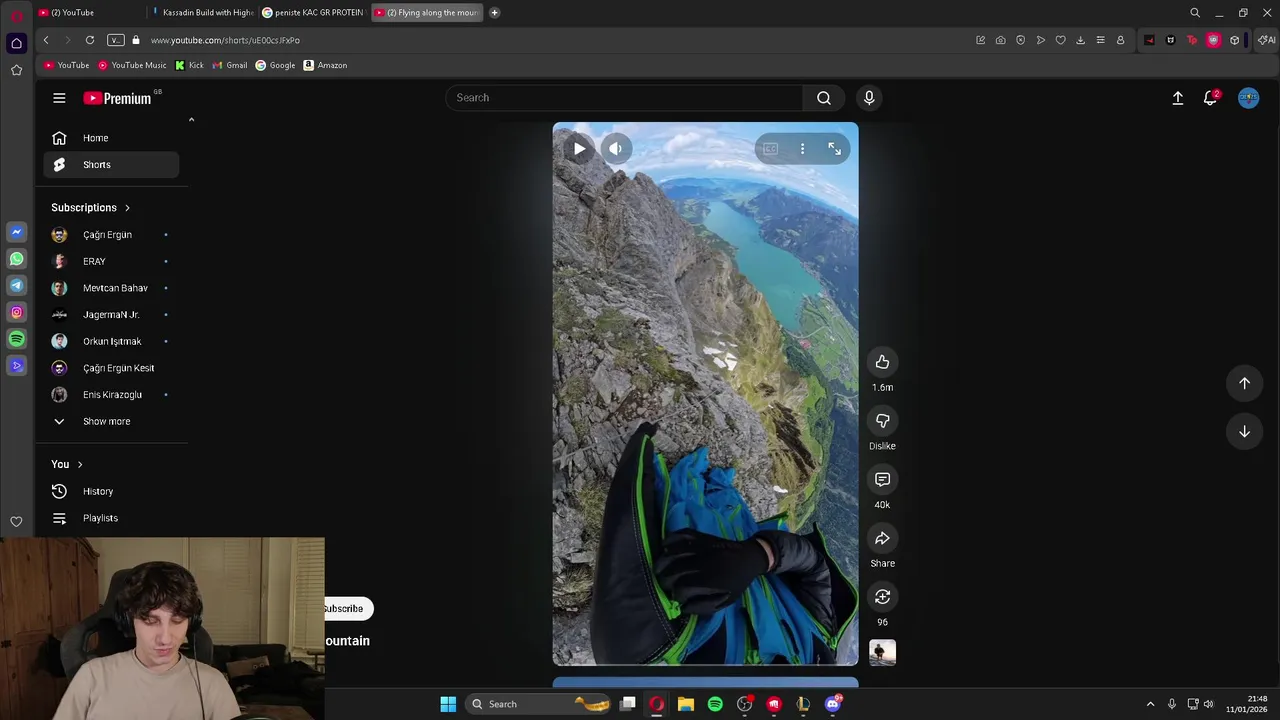1280x720 pixels.
Task: Dislike the Shorts video
Action: tap(882, 421)
